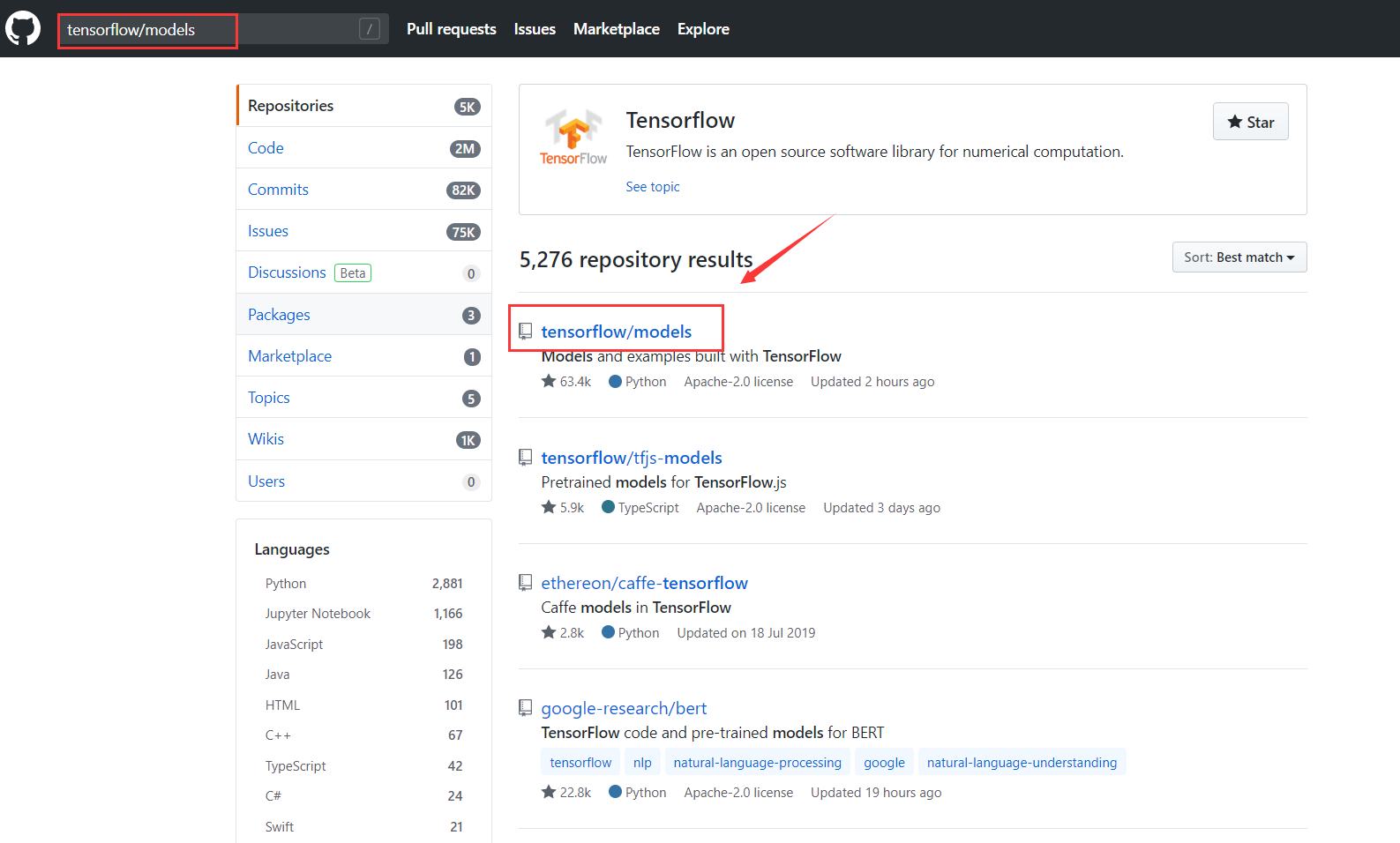Click the slash shortcut icon in search
The height and width of the screenshot is (843, 1400).
[370, 29]
